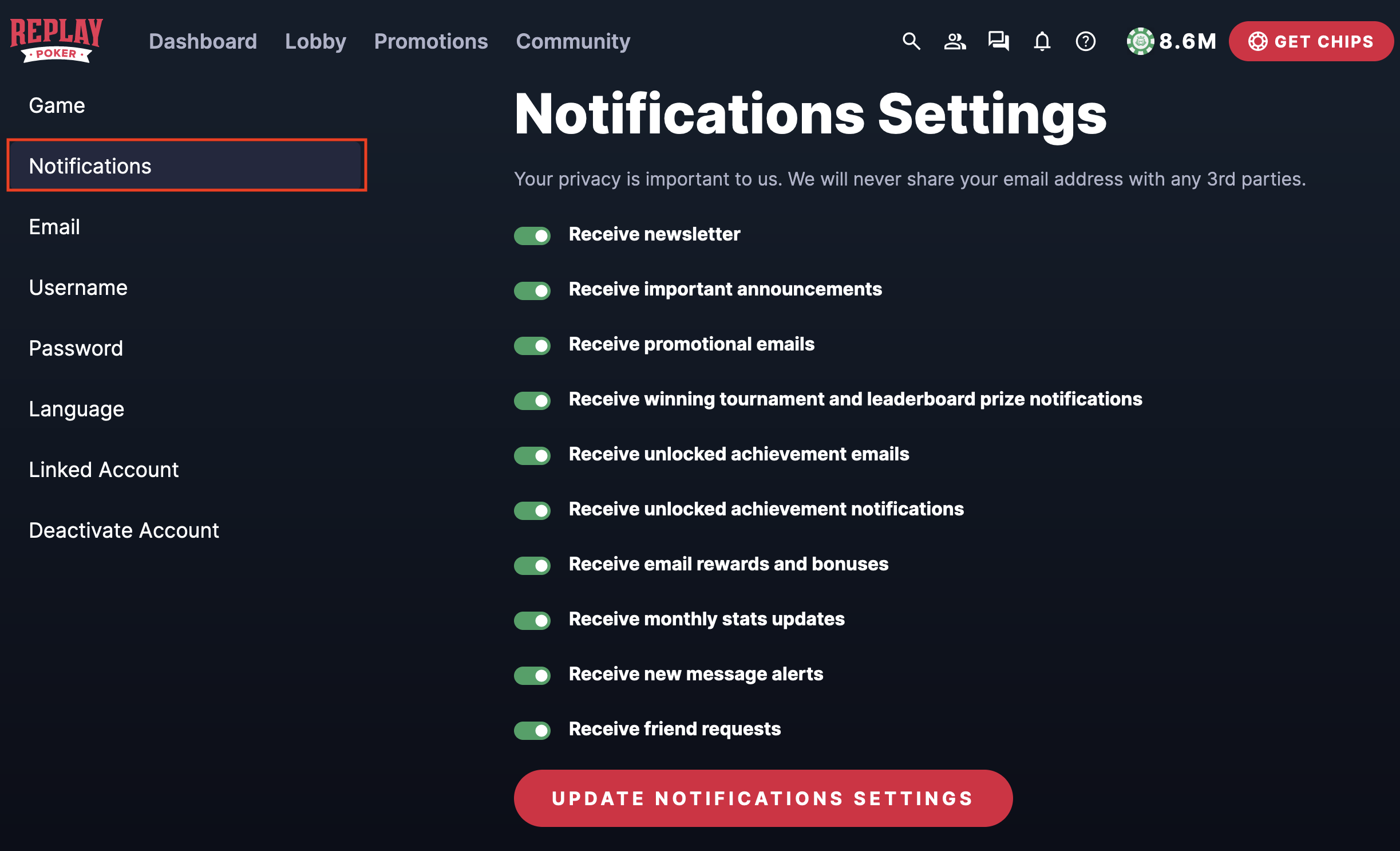Switch off Receive important announcements
This screenshot has height=851, width=1400.
pos(532,290)
